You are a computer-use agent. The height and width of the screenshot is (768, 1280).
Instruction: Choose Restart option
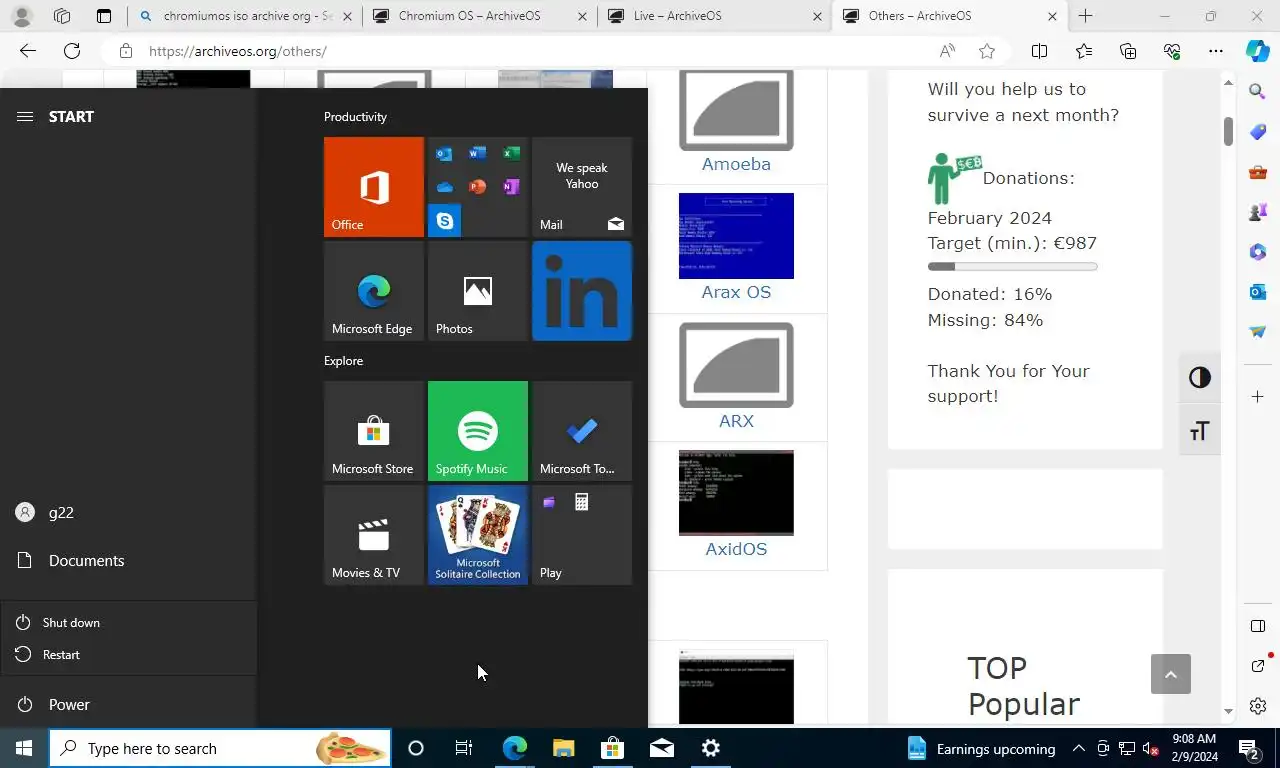pos(128,654)
